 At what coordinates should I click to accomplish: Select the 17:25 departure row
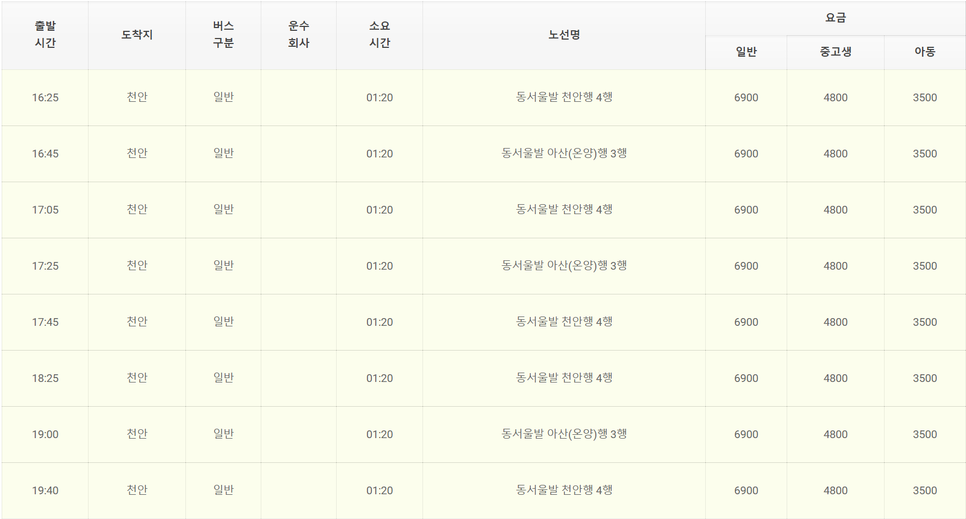tap(45, 266)
